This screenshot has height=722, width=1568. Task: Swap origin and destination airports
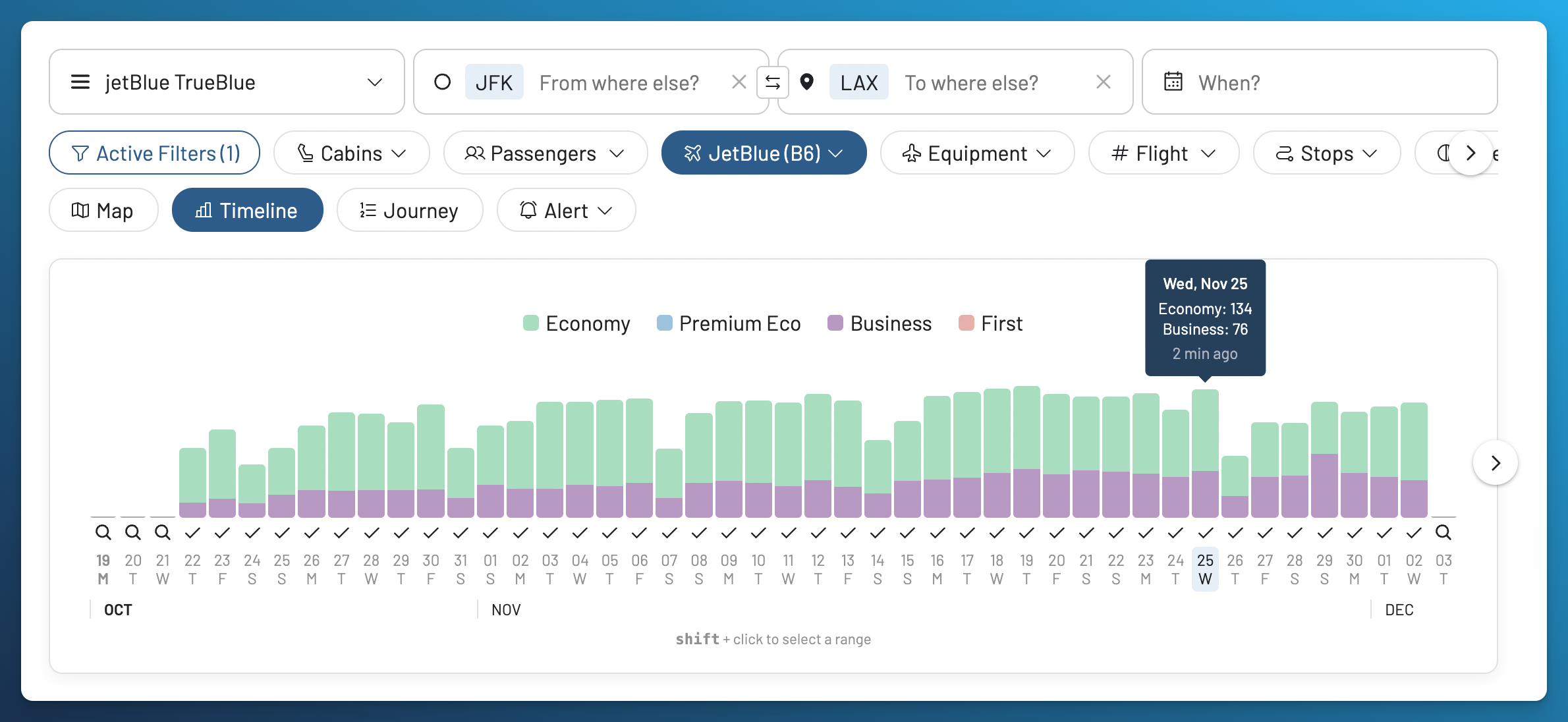click(773, 82)
